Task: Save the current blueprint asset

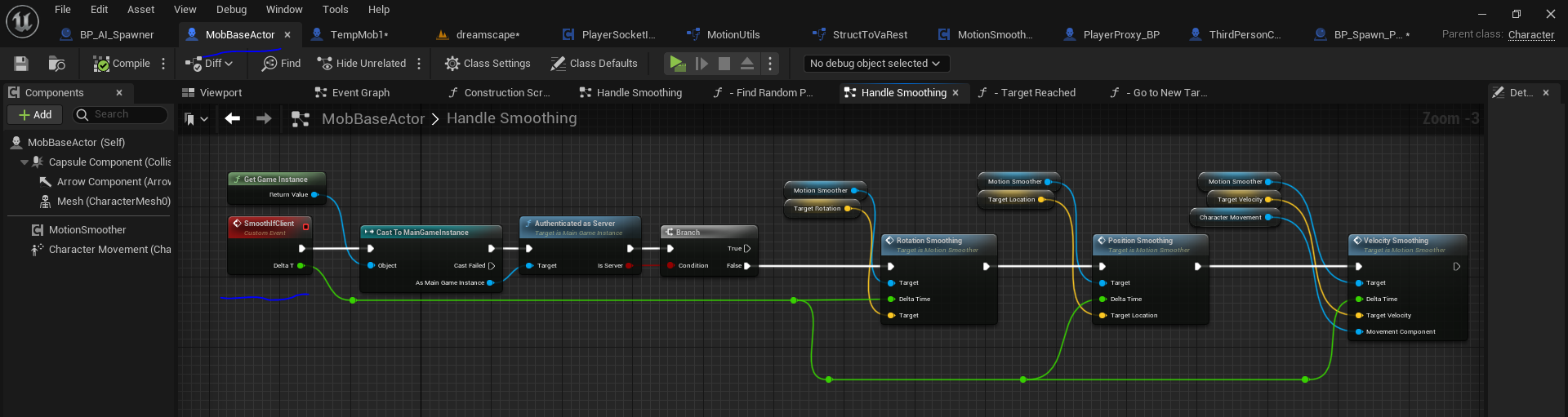Action: point(21,64)
